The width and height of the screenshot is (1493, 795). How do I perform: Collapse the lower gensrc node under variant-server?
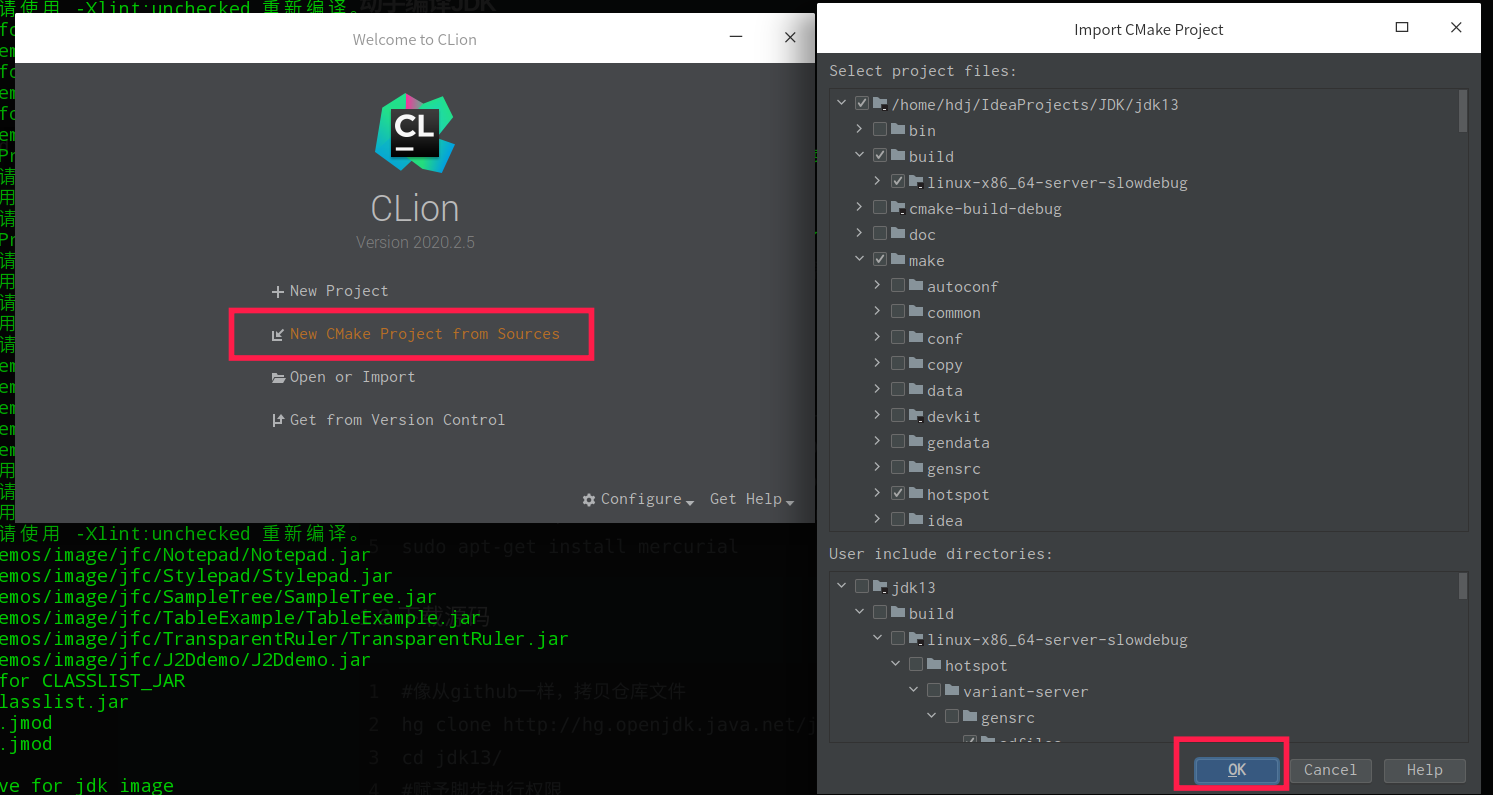tap(931, 716)
